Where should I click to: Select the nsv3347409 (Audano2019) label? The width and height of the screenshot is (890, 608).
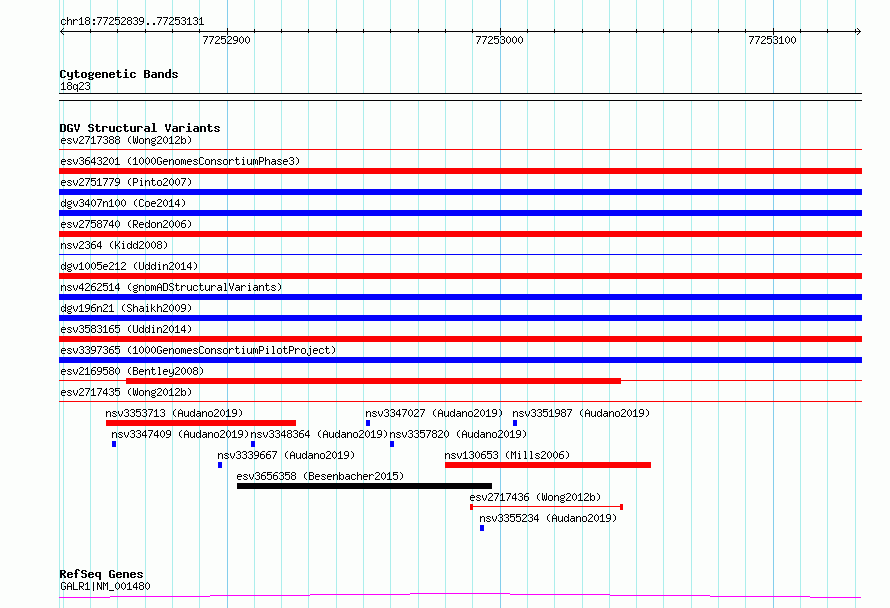click(180, 434)
